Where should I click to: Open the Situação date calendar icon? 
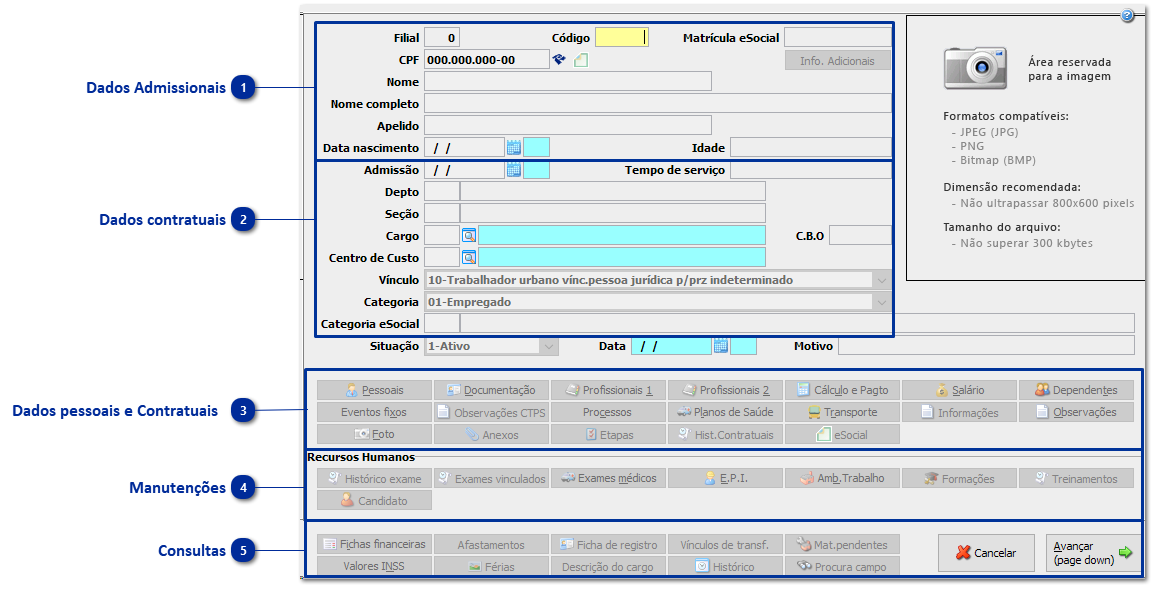pos(720,347)
